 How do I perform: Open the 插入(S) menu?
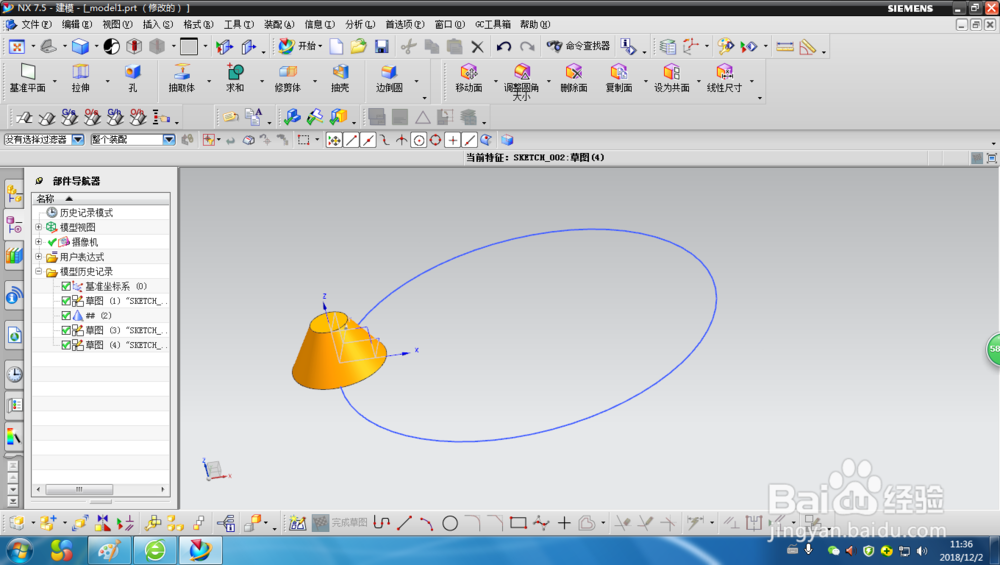(x=158, y=24)
